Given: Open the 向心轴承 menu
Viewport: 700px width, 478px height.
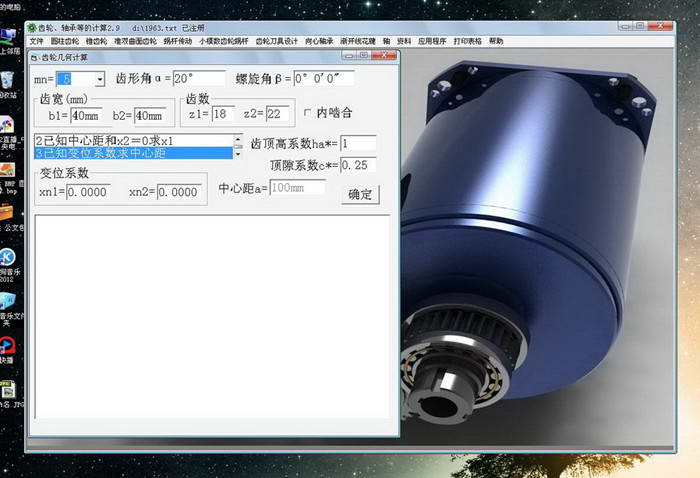Looking at the screenshot, I should (319, 41).
